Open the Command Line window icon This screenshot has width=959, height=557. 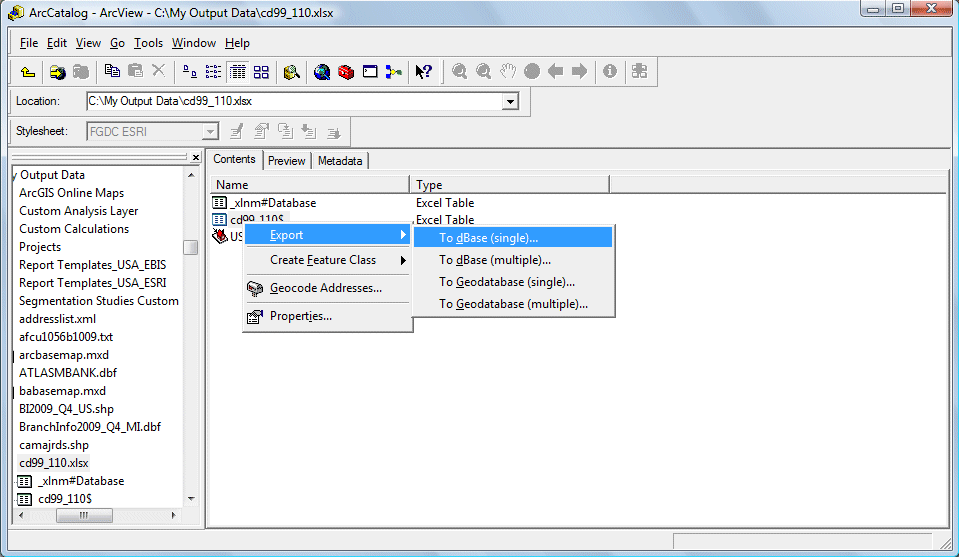pyautogui.click(x=370, y=72)
